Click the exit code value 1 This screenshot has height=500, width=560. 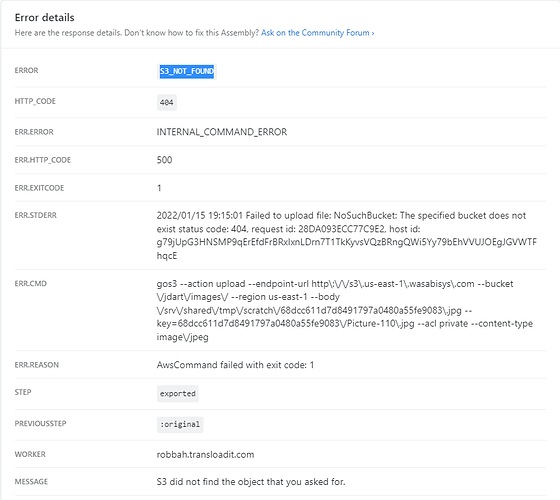pos(159,188)
